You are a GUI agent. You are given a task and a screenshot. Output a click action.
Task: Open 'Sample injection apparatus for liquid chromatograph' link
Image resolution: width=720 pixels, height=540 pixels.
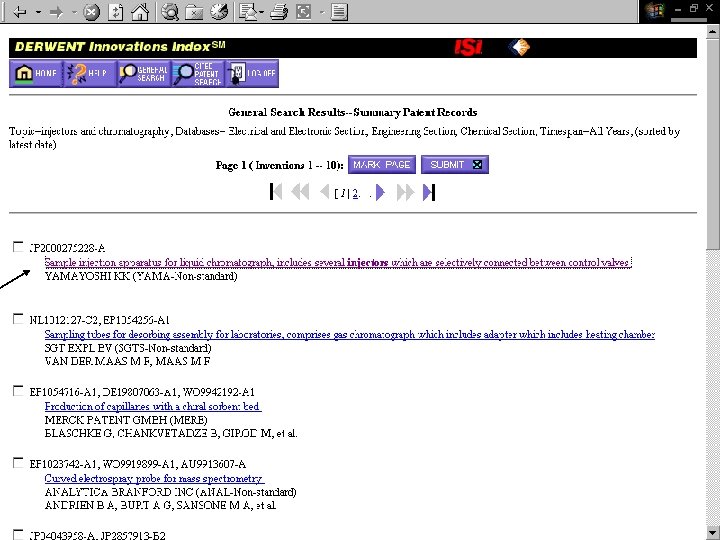coord(338,263)
